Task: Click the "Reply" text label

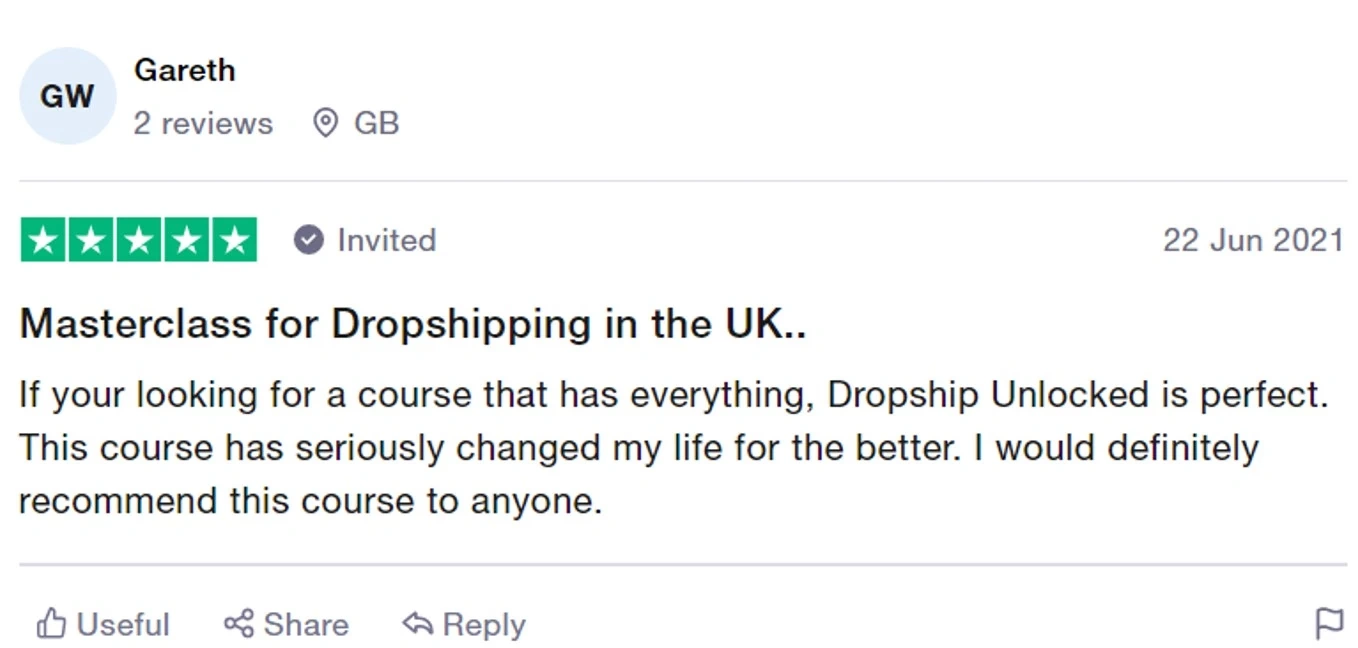Action: coord(484,624)
